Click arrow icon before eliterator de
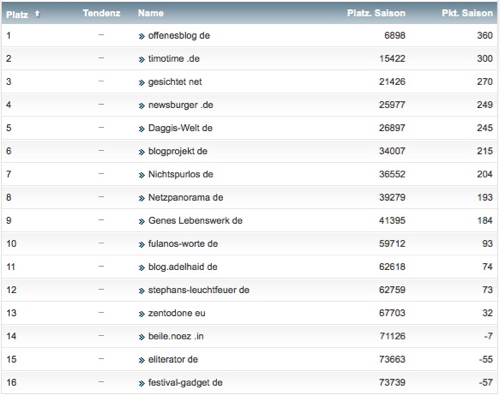 (x=142, y=360)
